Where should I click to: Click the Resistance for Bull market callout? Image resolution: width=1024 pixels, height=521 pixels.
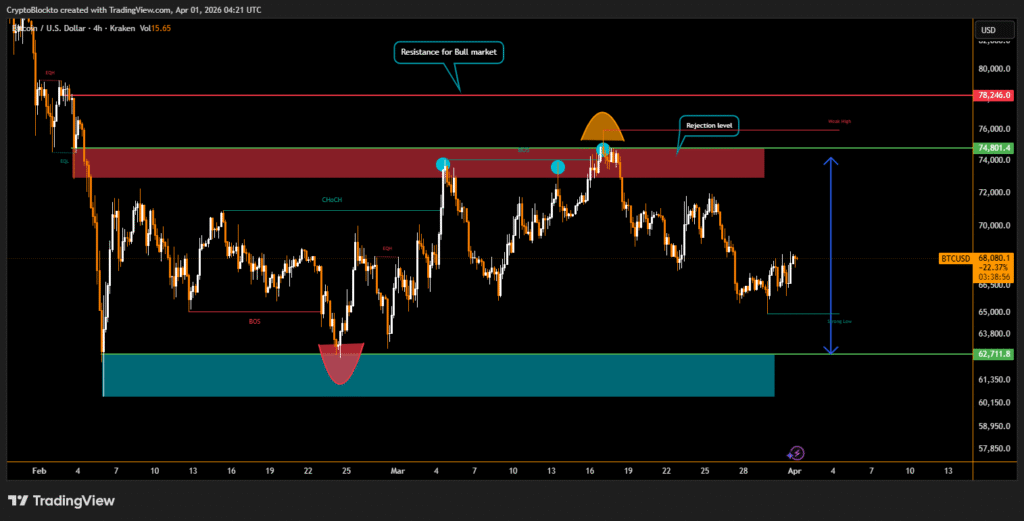(x=449, y=51)
